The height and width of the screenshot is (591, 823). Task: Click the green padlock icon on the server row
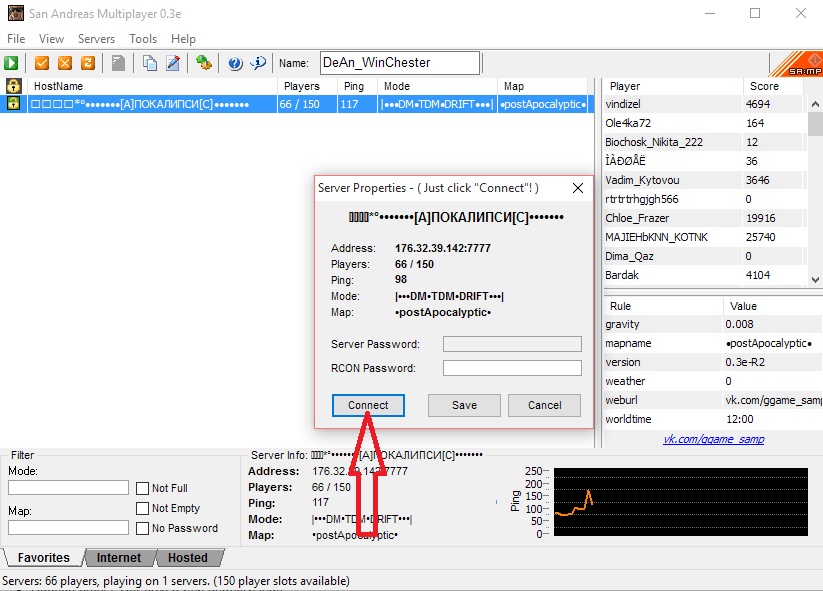coord(13,104)
